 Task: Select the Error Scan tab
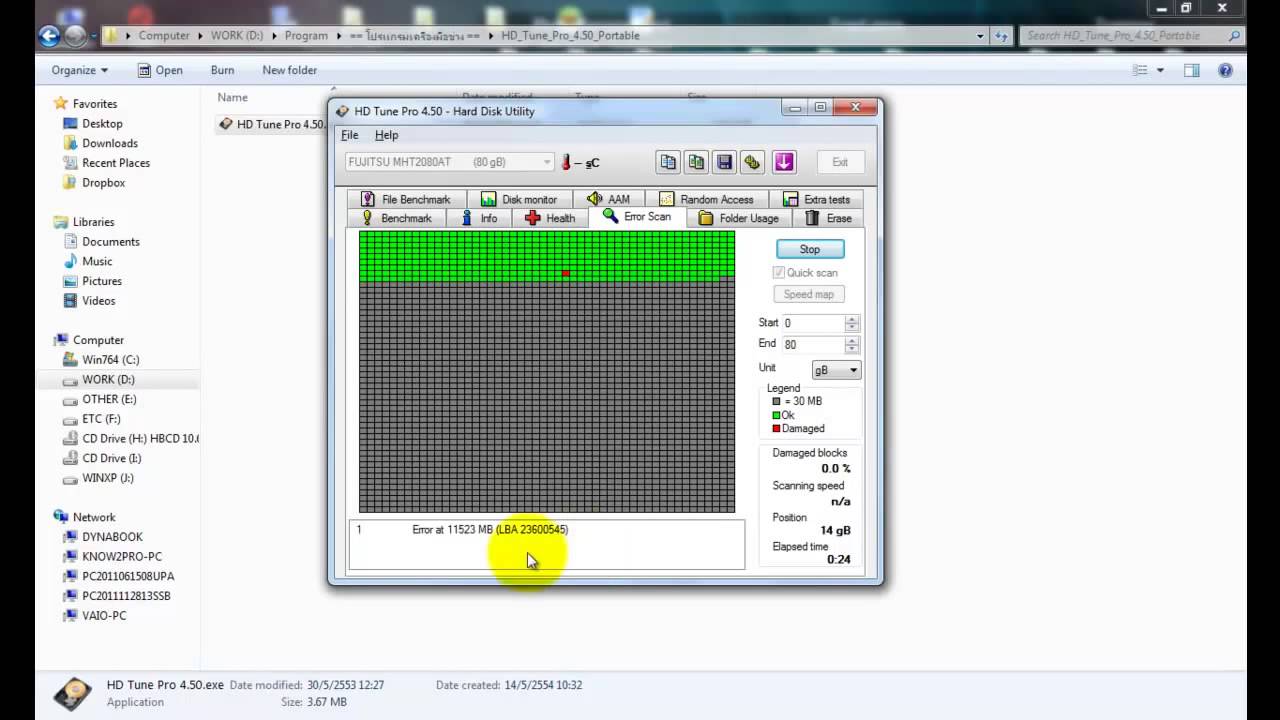point(637,217)
